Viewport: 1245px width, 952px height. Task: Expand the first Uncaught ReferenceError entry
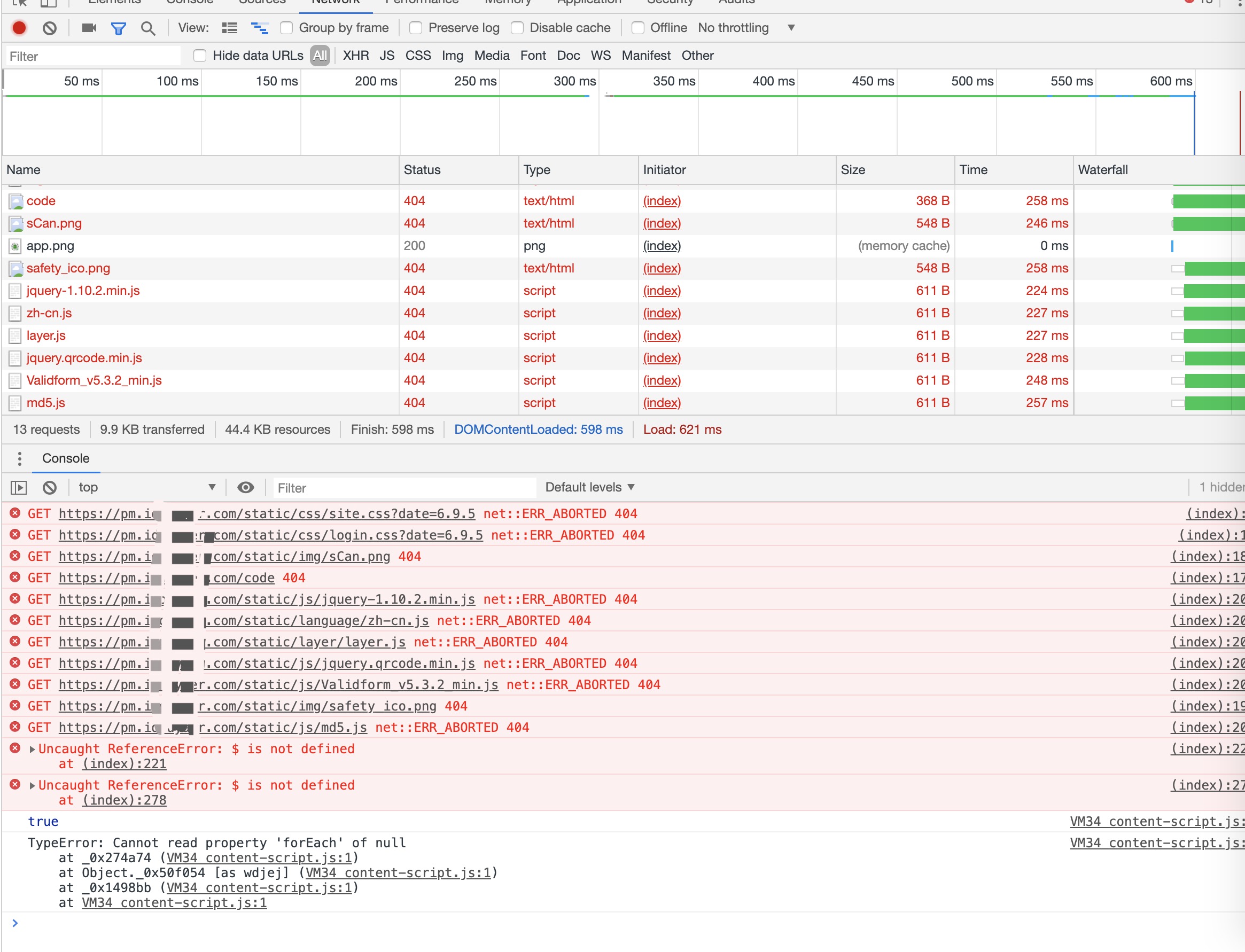point(32,749)
